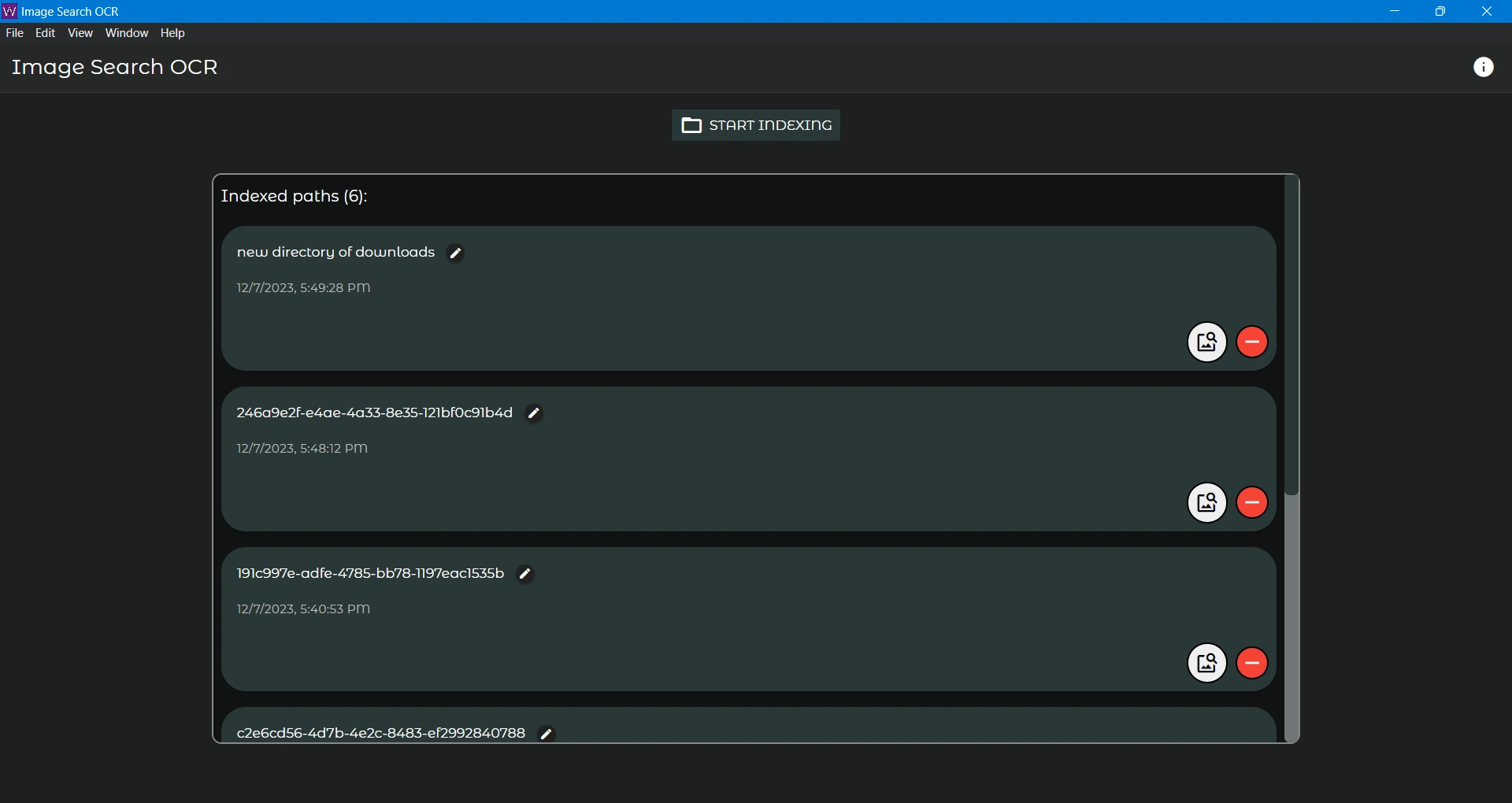Search images in 'new directory of downloads'
Screen dimensions: 1512x803
1207,342
